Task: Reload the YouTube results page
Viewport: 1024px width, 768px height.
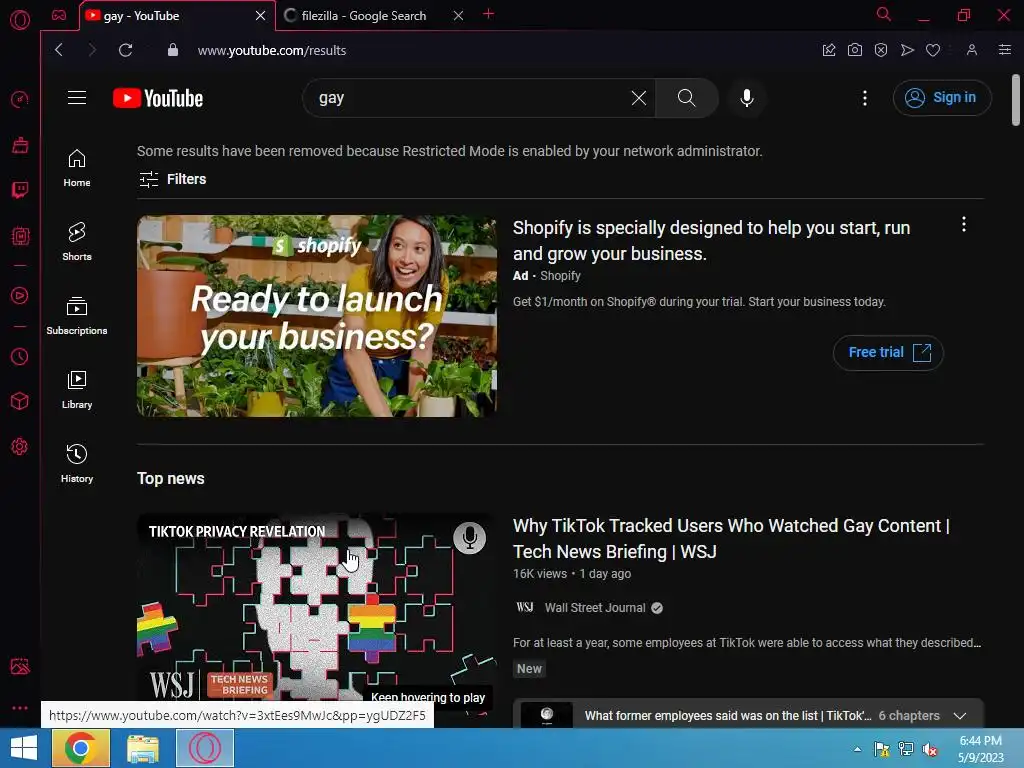Action: [125, 50]
